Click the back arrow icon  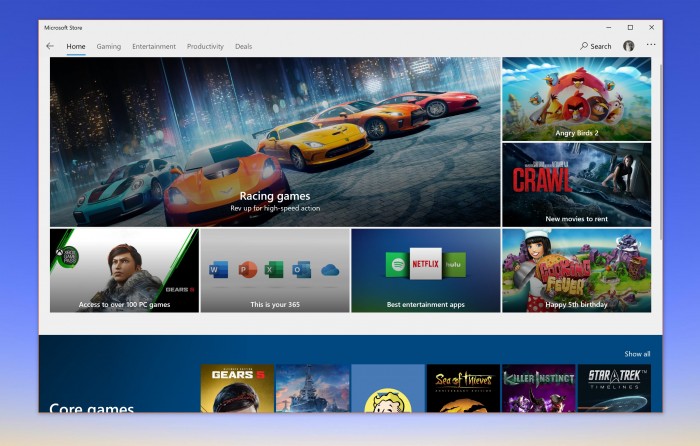50,46
